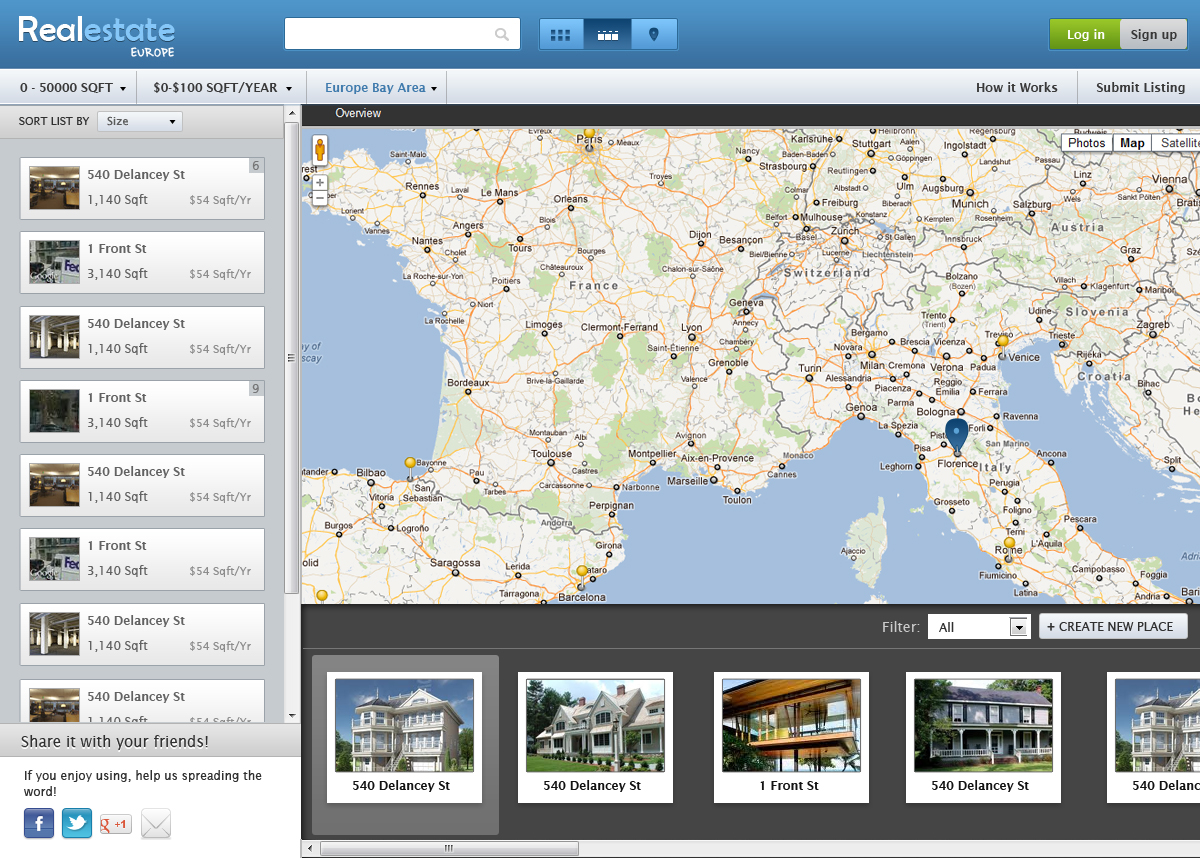
Task: Select the Map view type button
Action: 1132,143
